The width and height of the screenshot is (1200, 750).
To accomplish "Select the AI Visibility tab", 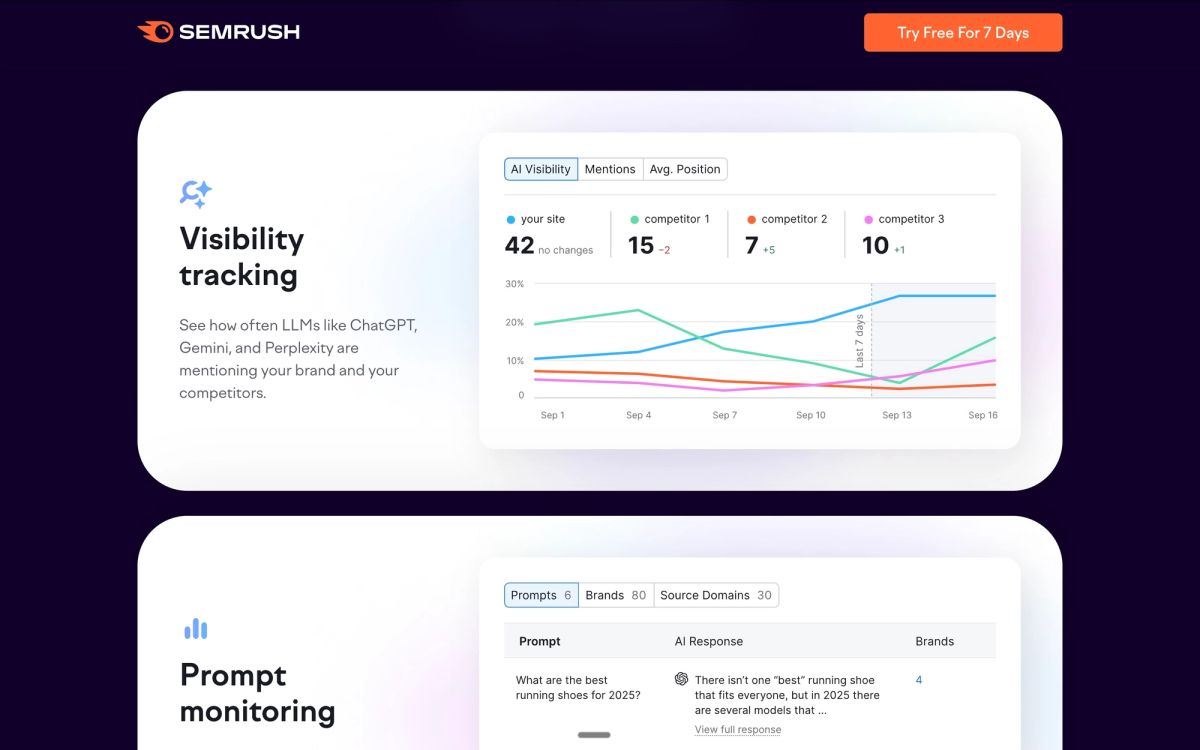I will coord(541,169).
